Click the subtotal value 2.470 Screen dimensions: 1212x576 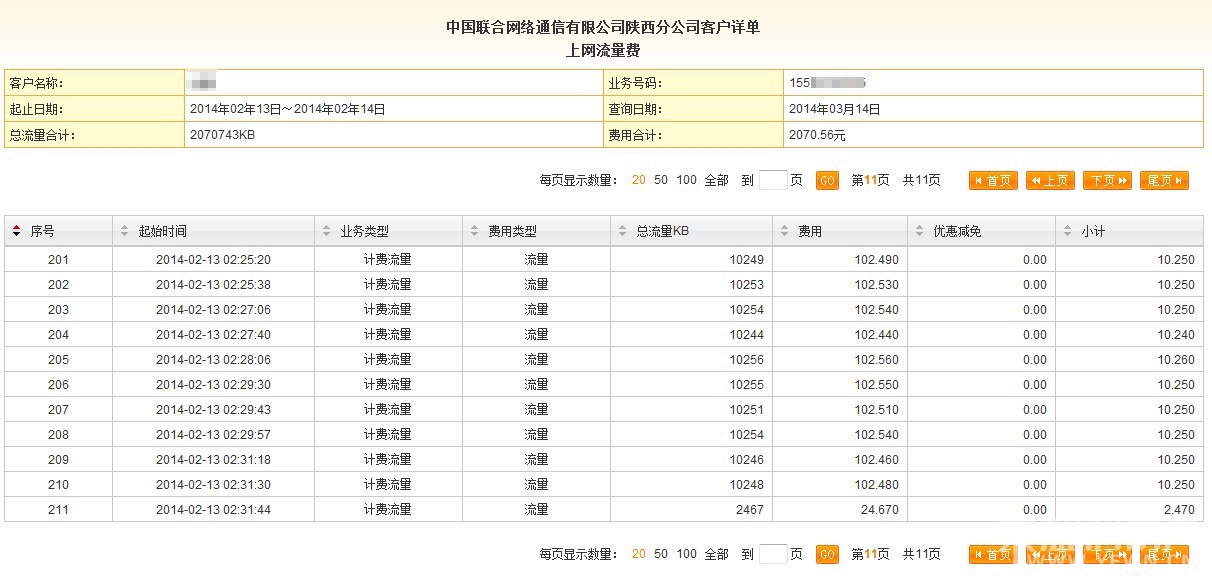coord(1179,510)
